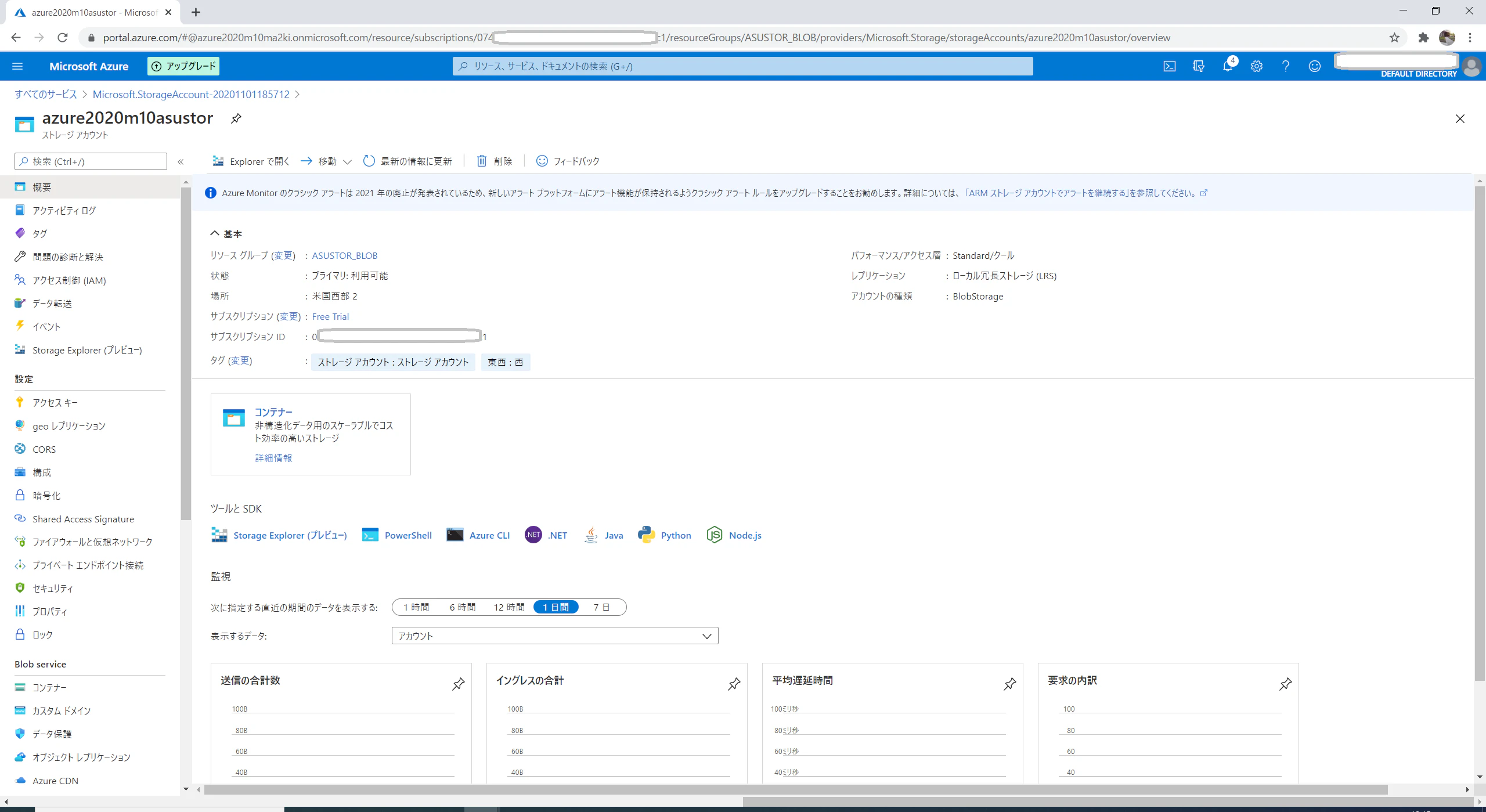Image resolution: width=1486 pixels, height=812 pixels.
Task: Select the 6 時間 time range
Action: point(463,607)
